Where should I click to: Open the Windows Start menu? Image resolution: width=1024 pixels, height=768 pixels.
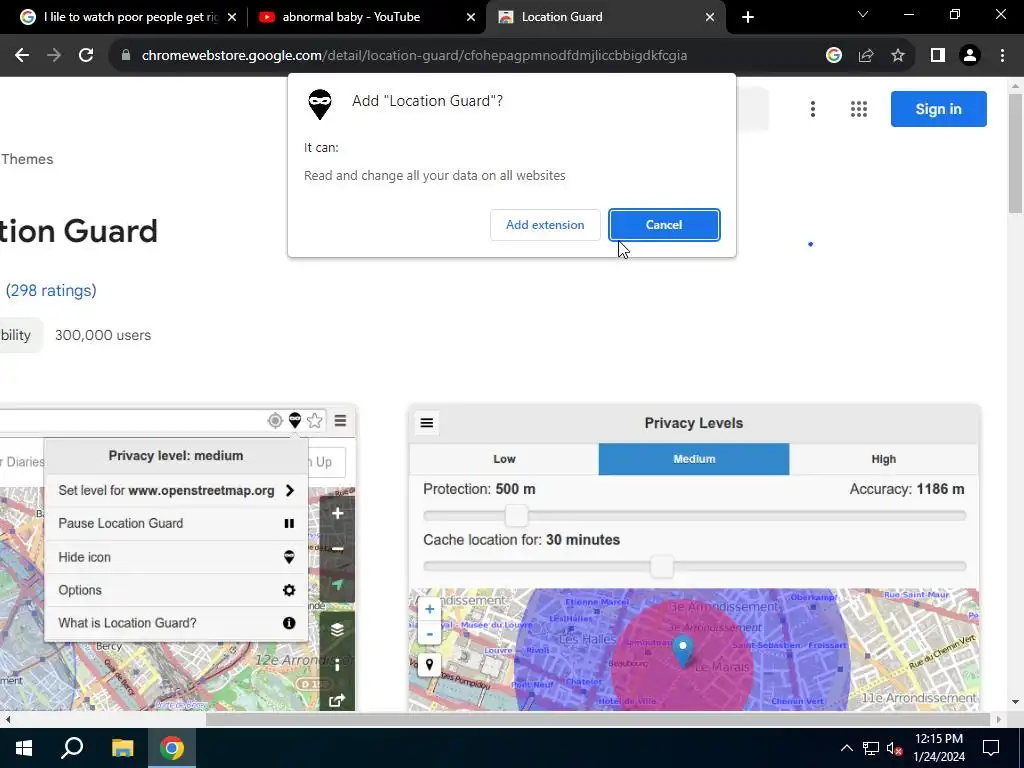(24, 748)
